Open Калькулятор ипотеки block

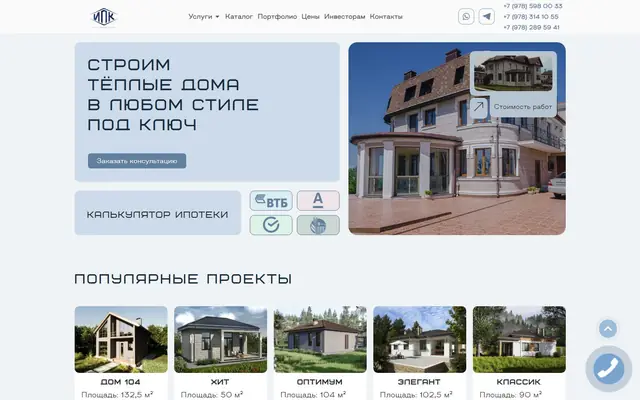click(158, 213)
